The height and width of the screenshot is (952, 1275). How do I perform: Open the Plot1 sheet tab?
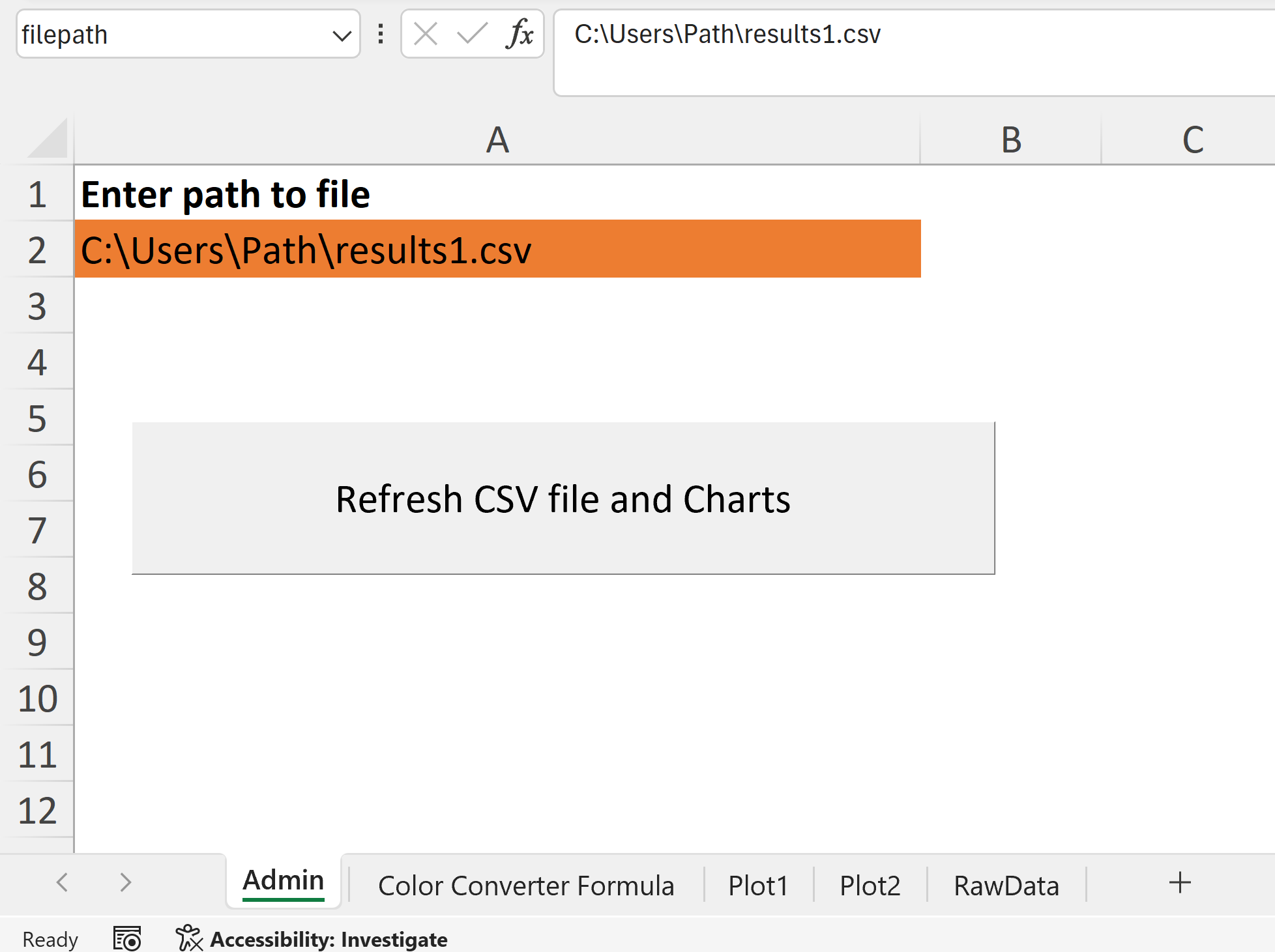[x=758, y=886]
